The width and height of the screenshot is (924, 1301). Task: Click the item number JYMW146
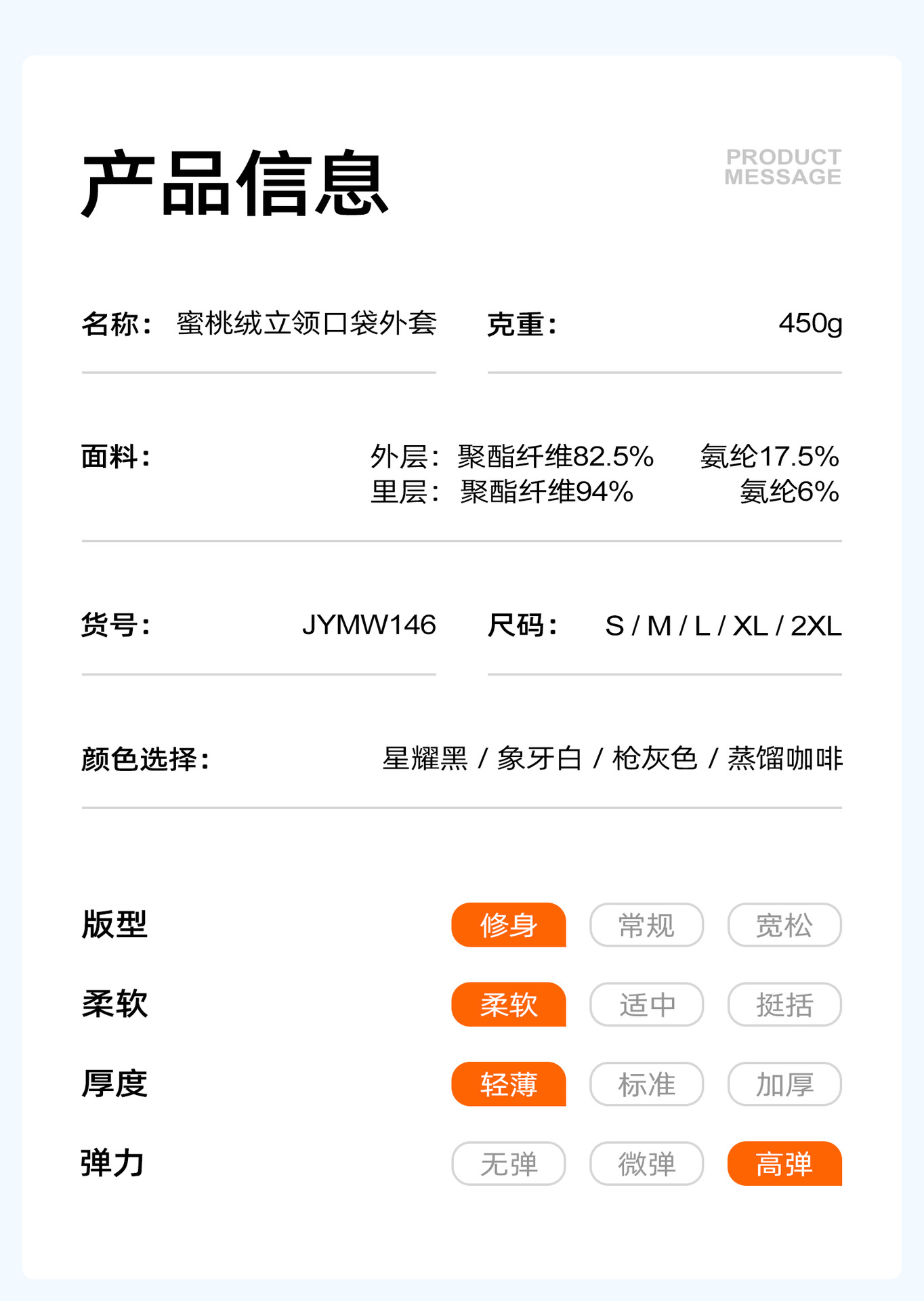coord(369,625)
